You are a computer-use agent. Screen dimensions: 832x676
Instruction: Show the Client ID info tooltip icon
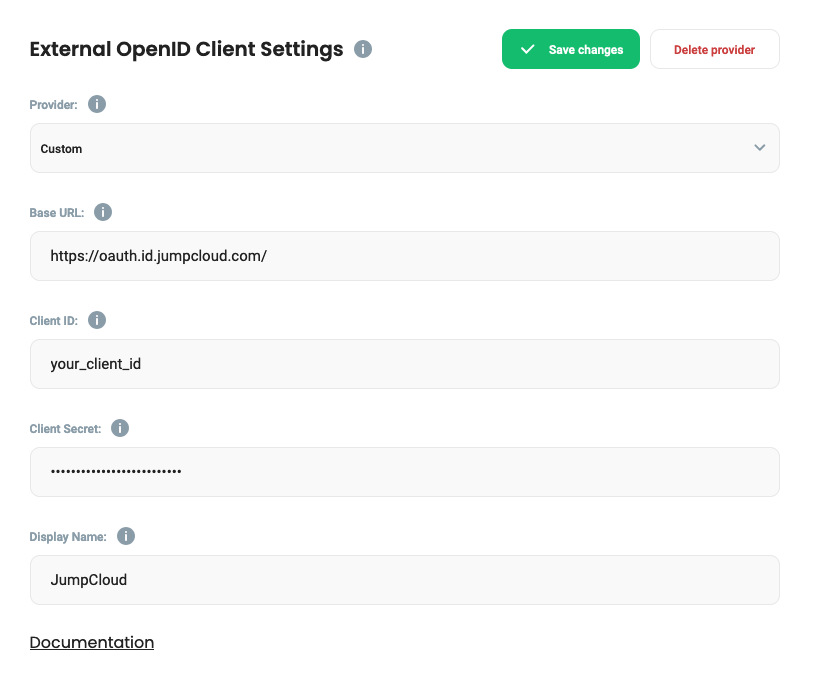tap(97, 320)
